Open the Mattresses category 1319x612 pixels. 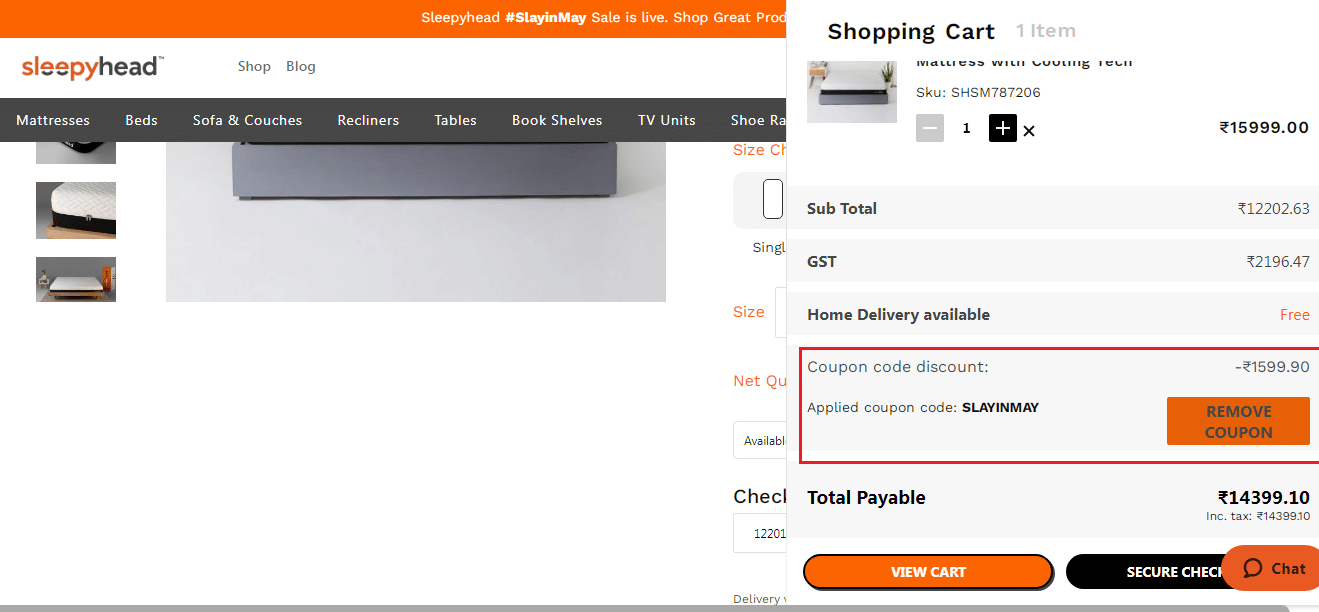point(52,120)
